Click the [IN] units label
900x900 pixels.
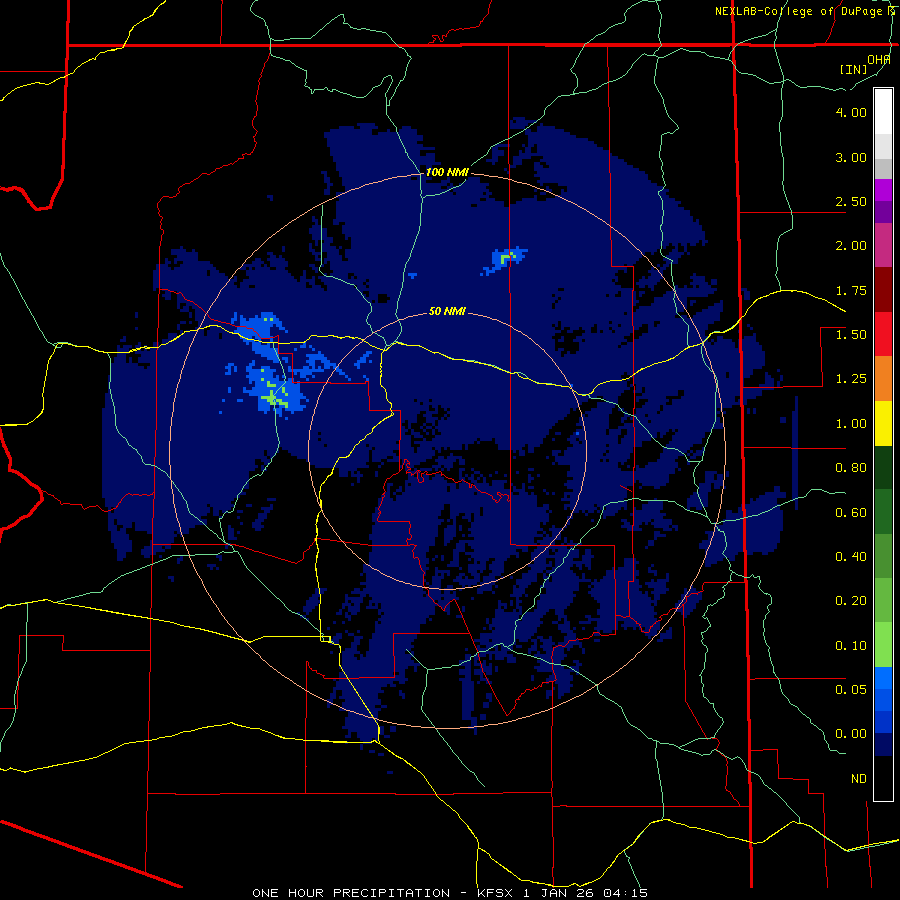[853, 69]
